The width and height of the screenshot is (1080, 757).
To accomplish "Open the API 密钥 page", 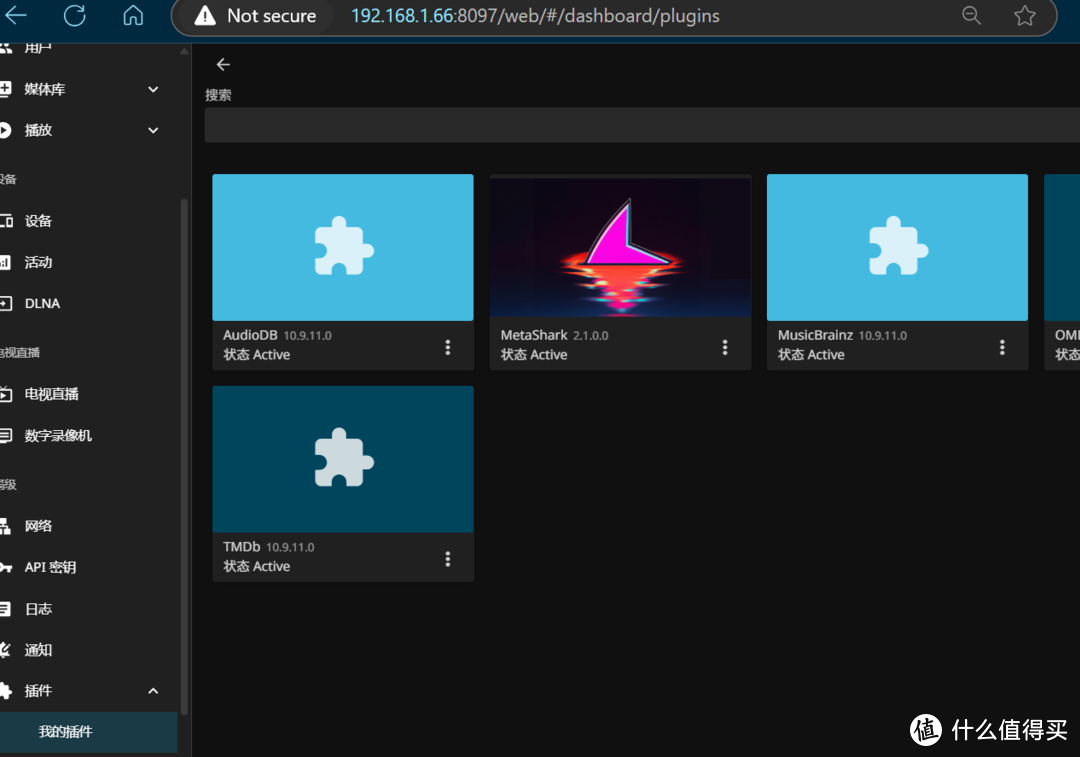I will 50,567.
